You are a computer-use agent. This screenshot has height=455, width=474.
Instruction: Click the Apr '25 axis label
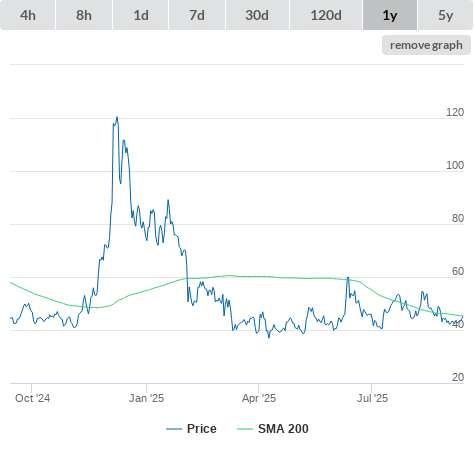[259, 398]
